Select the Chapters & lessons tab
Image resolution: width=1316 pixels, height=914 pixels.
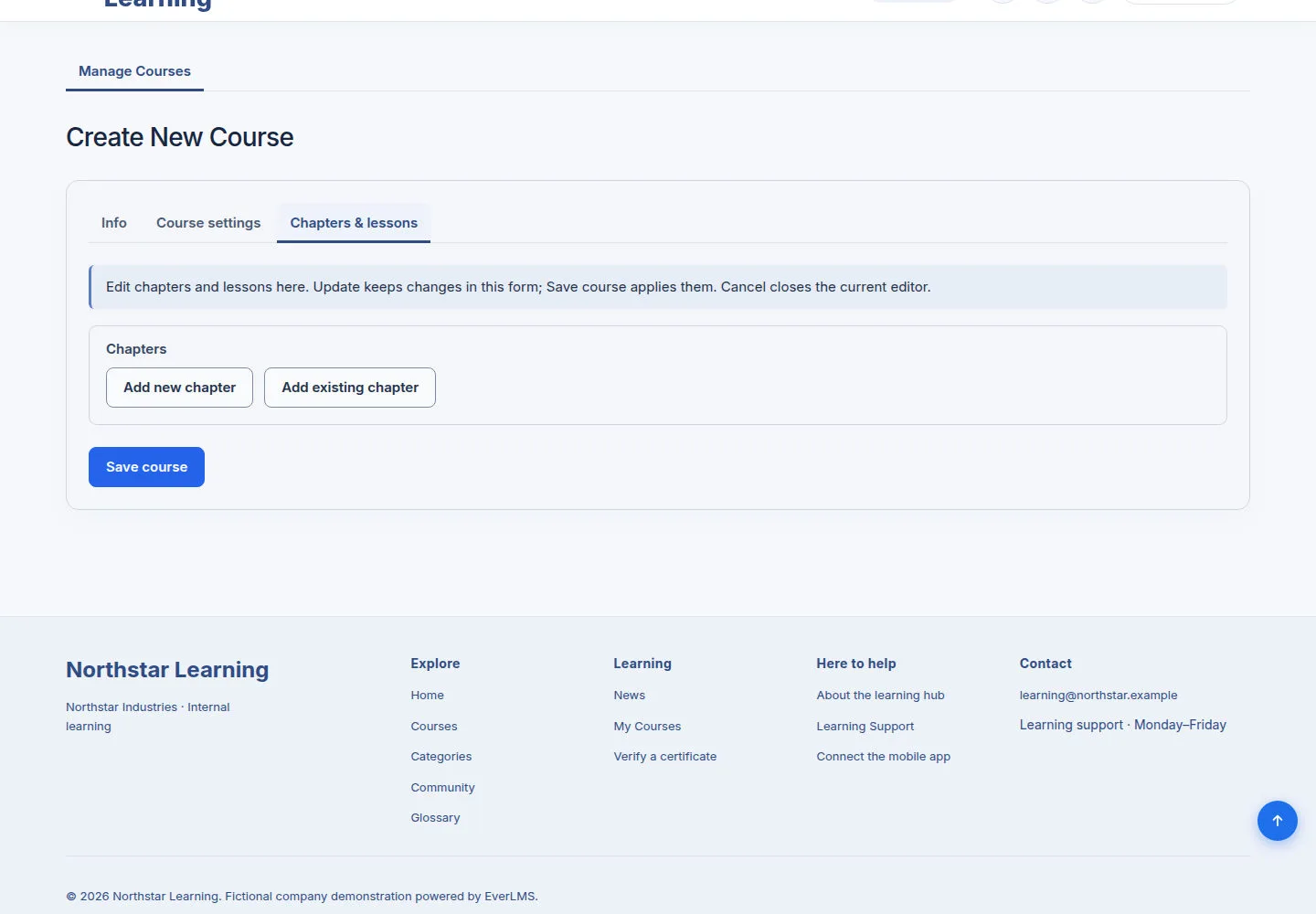tap(354, 223)
